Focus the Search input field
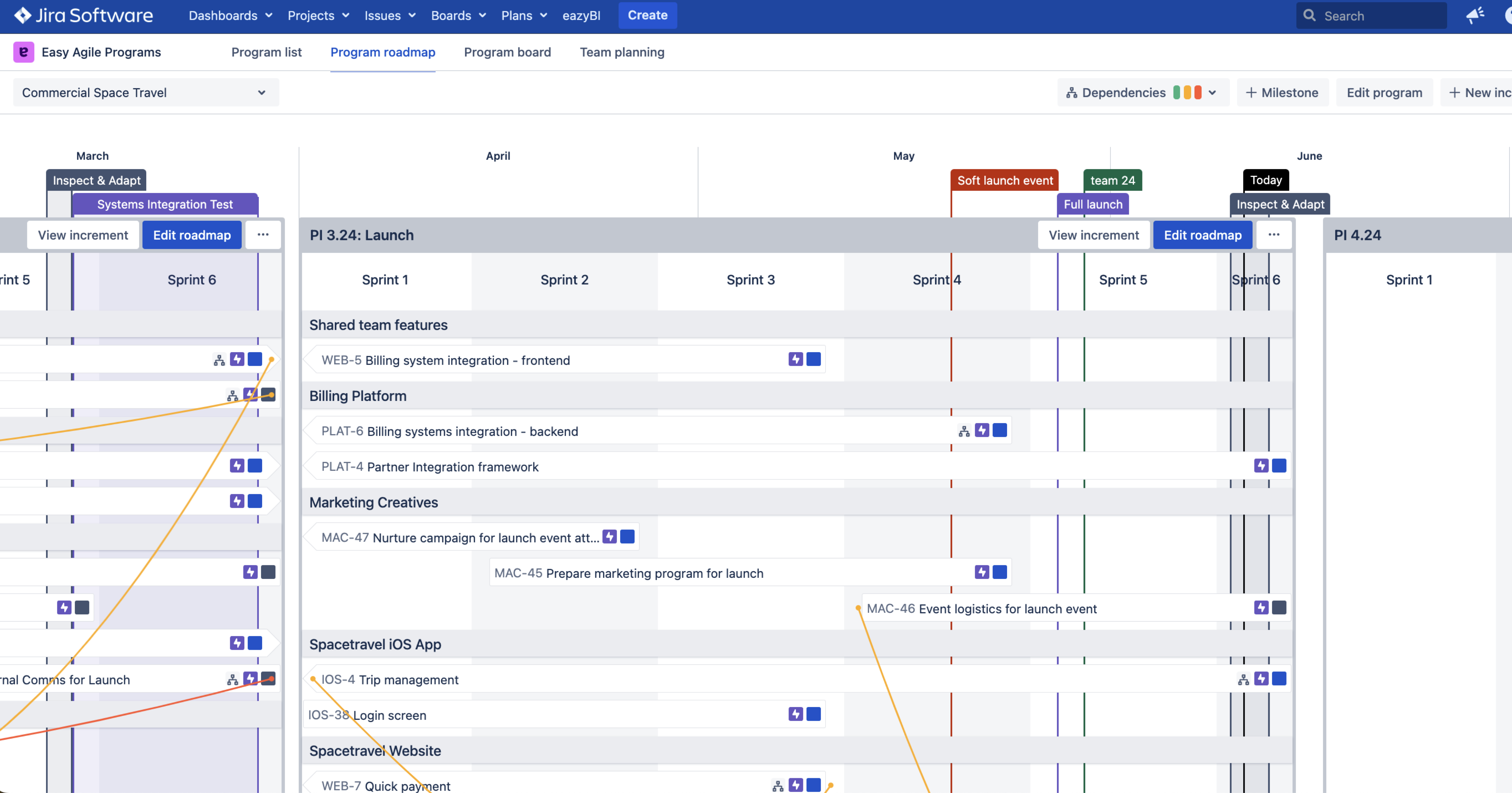The image size is (1512, 793). (x=1371, y=15)
